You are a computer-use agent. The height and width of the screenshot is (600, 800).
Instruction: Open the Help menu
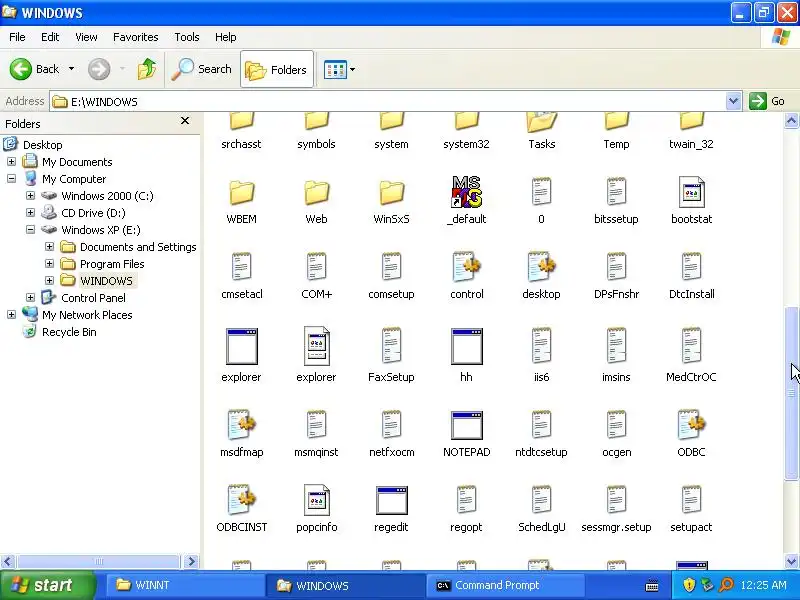pos(226,37)
